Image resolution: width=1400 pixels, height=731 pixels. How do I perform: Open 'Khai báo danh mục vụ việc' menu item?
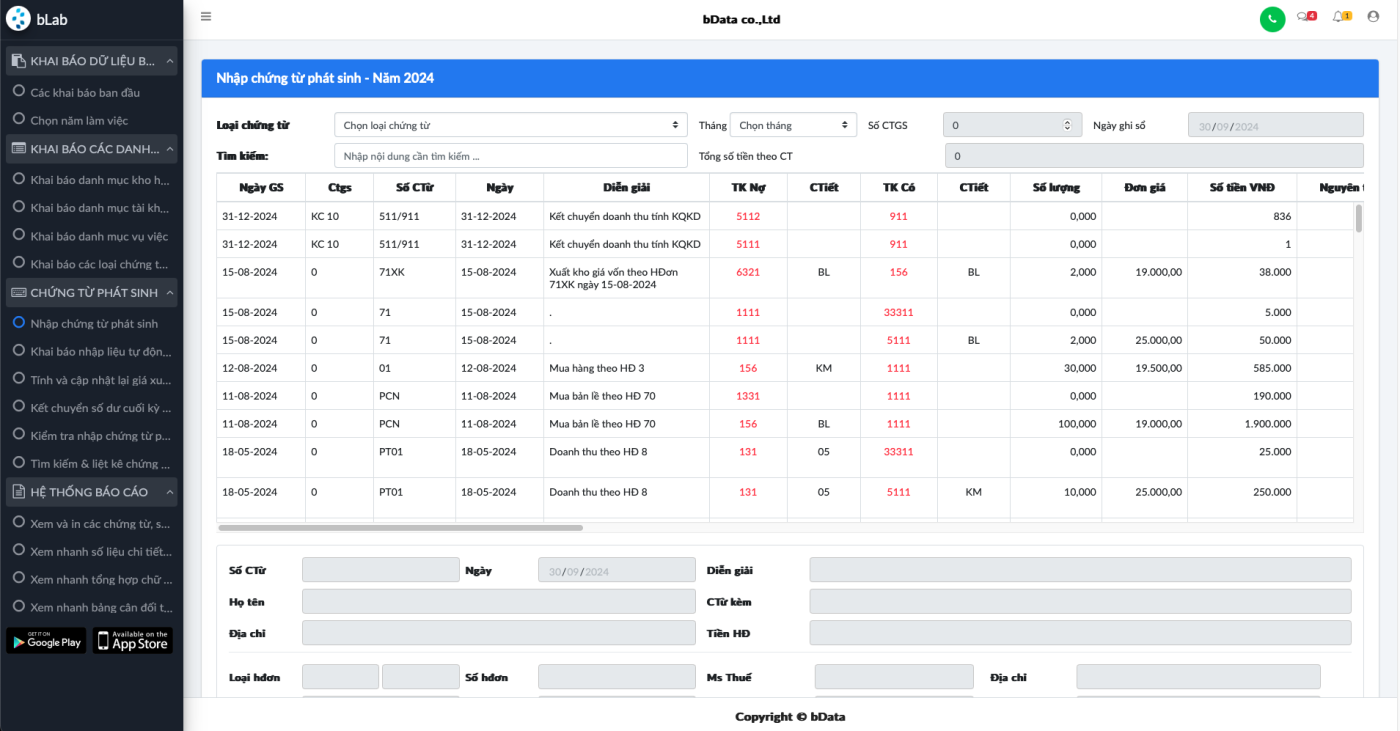pos(99,237)
